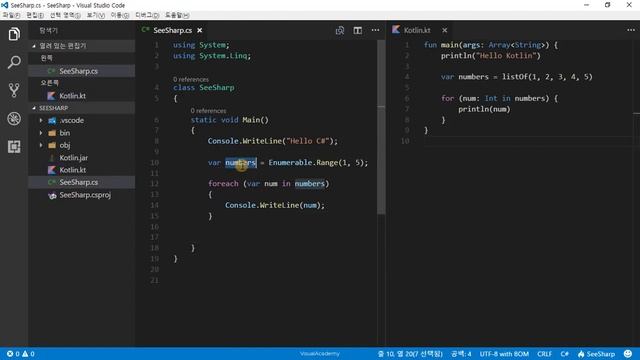Open the 파일 (File) menu
This screenshot has width=640, height=360.
coord(11,15)
